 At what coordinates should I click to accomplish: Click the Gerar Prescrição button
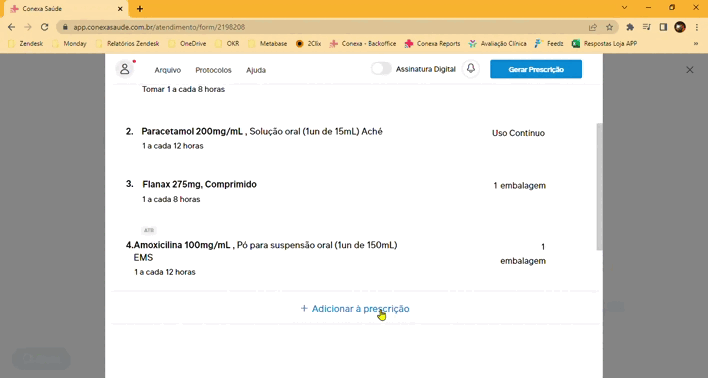click(536, 69)
